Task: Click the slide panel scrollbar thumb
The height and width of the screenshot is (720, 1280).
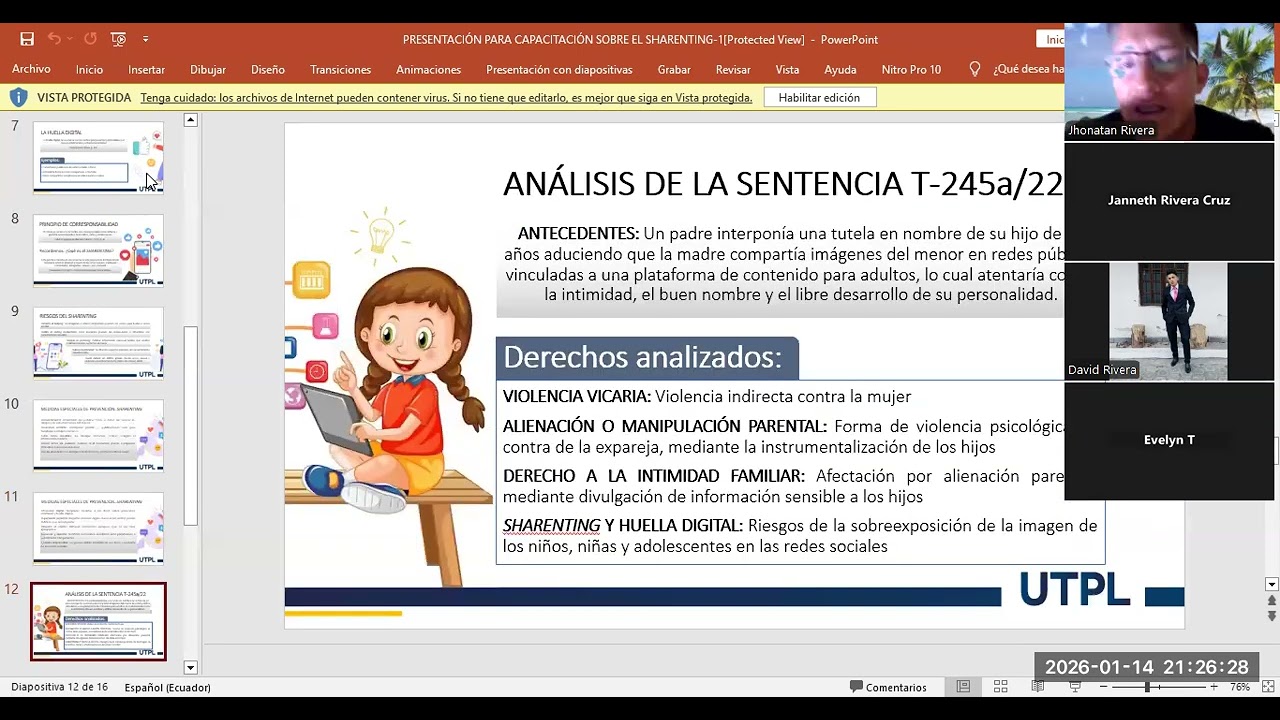Action: (190, 426)
